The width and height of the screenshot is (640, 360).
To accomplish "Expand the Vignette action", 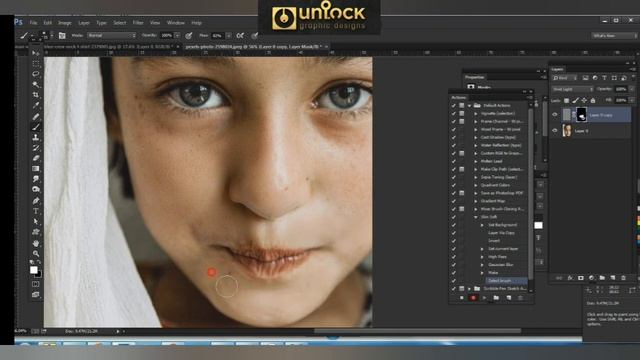I will 476,113.
